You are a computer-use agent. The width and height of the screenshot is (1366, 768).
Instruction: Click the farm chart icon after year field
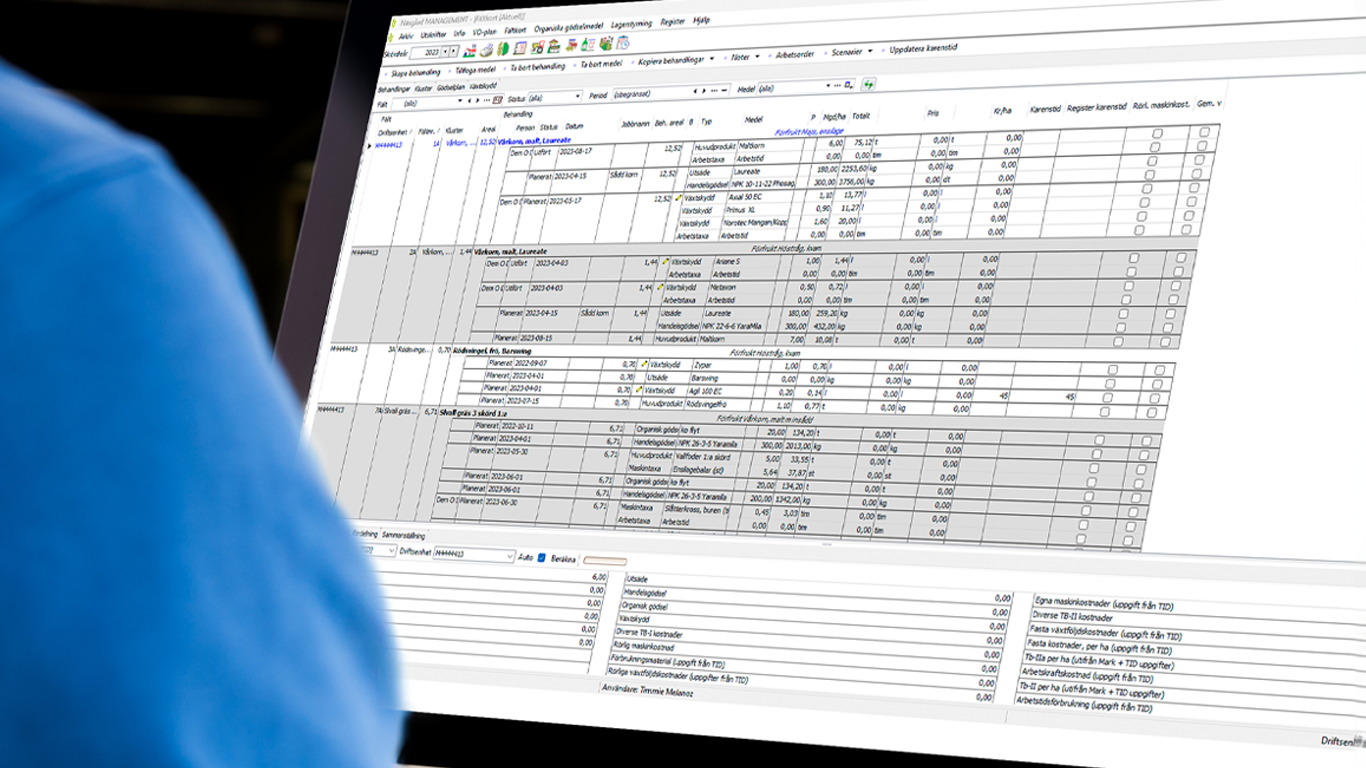(x=469, y=49)
